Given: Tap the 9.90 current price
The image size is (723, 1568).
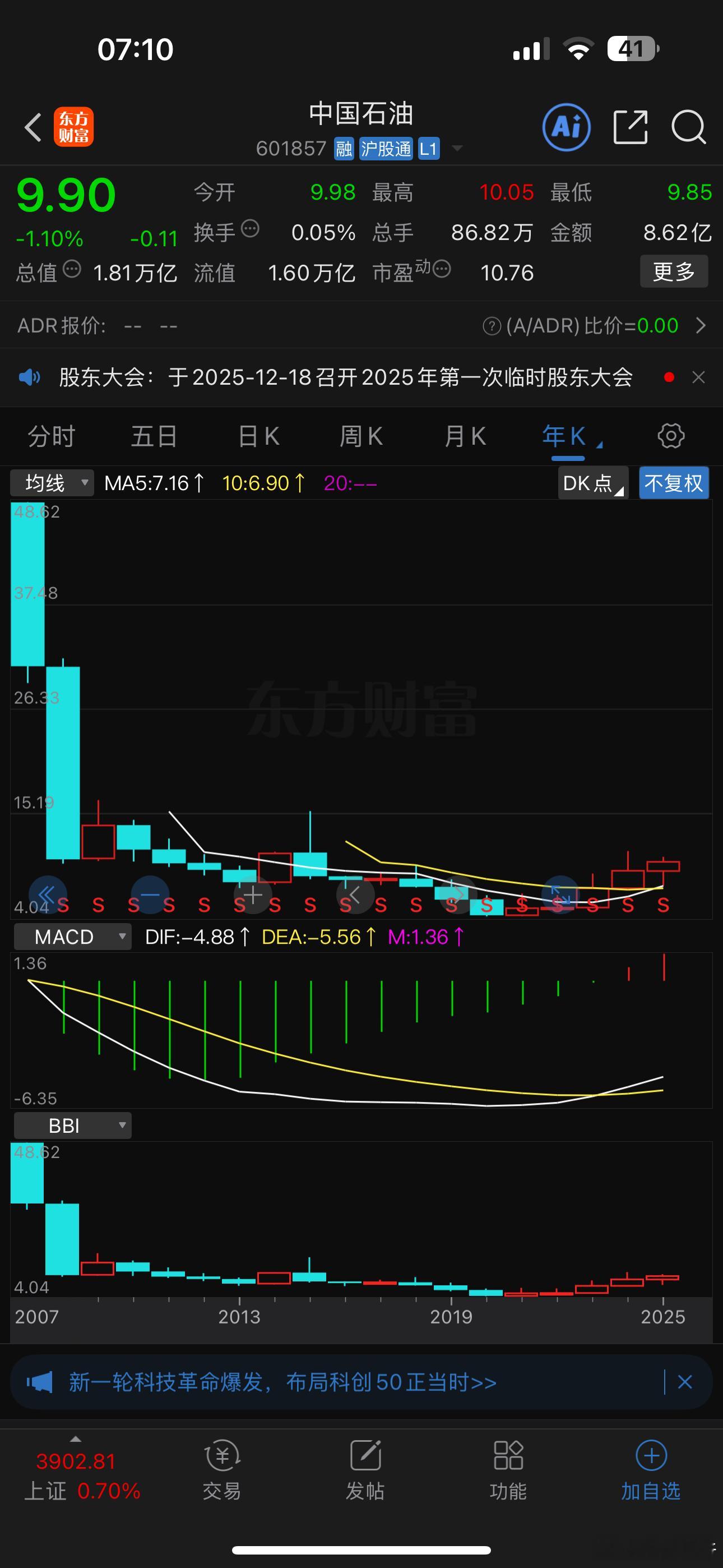Looking at the screenshot, I should (x=66, y=195).
